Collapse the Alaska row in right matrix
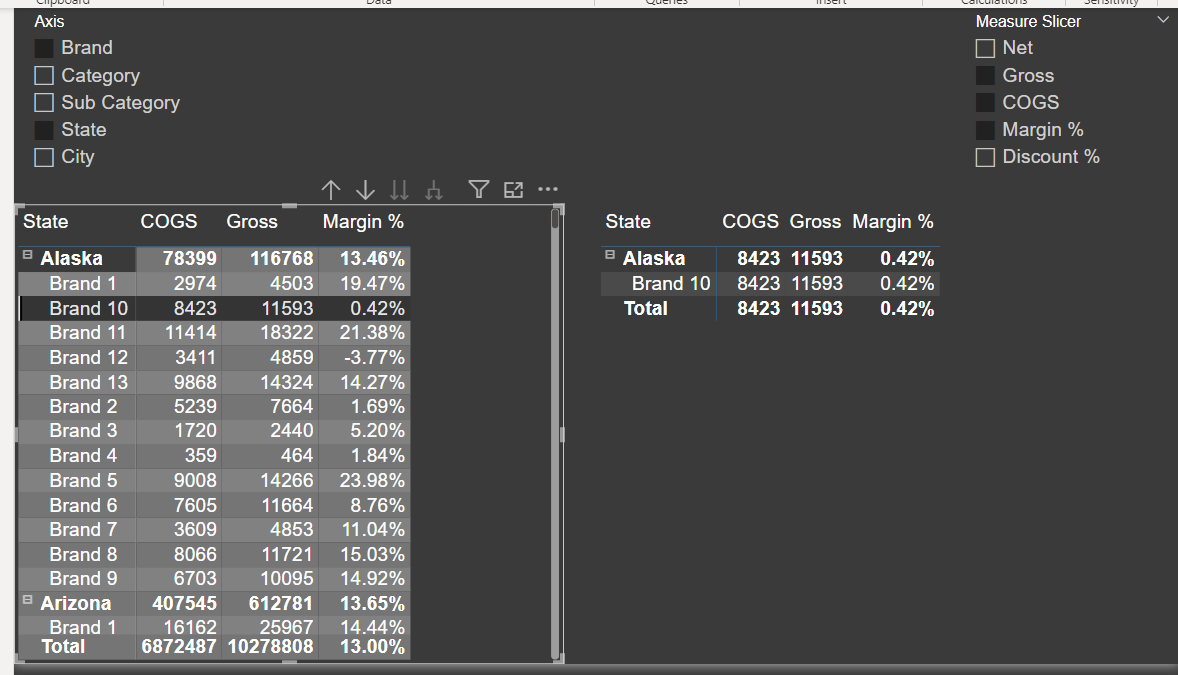Screen dimensions: 1178x675 (x=610, y=255)
